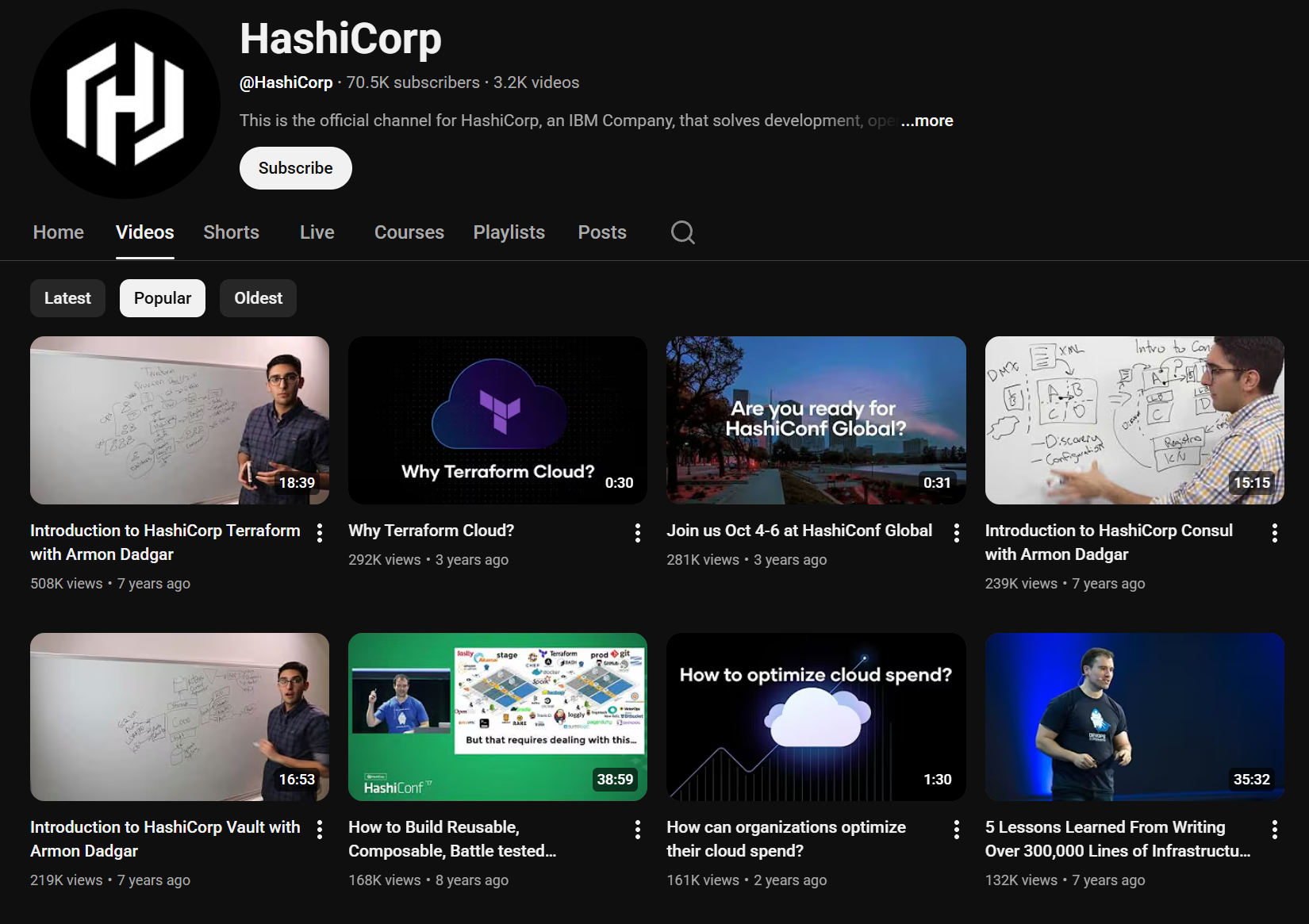Open options for Introduction to HashiCorp Vault video

click(319, 829)
